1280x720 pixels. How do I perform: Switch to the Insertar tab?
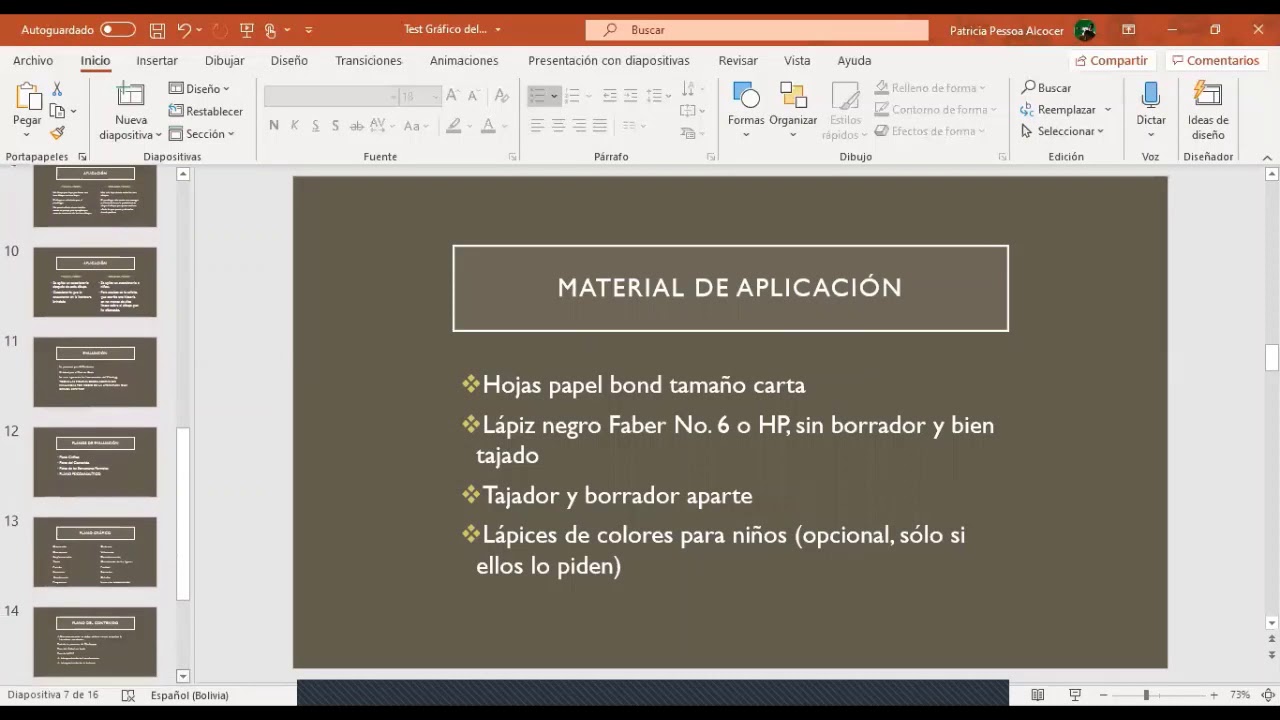(157, 60)
